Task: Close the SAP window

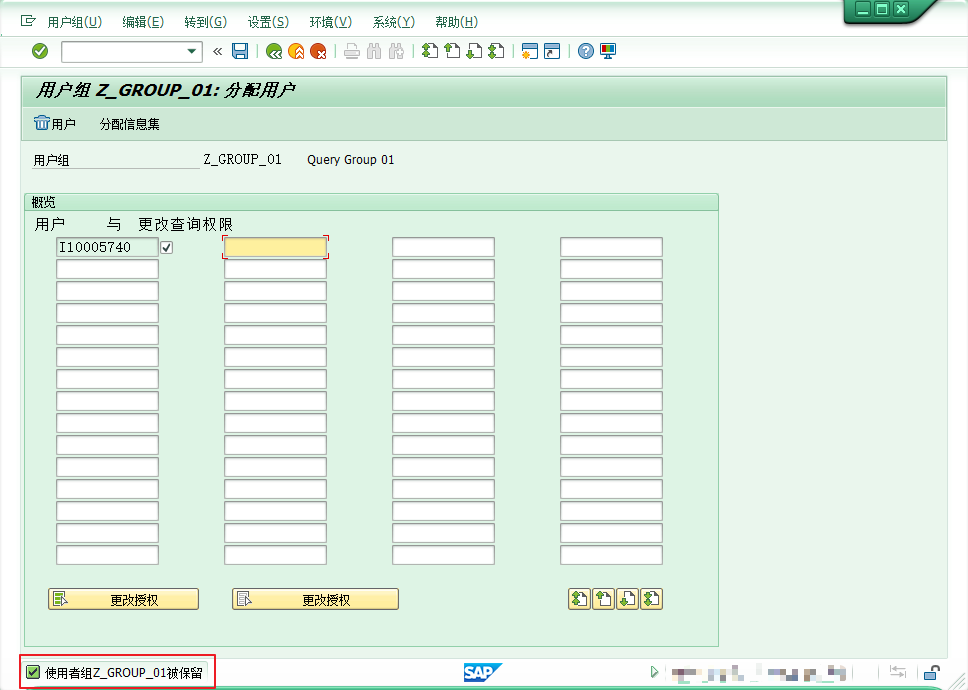Action: pos(901,9)
